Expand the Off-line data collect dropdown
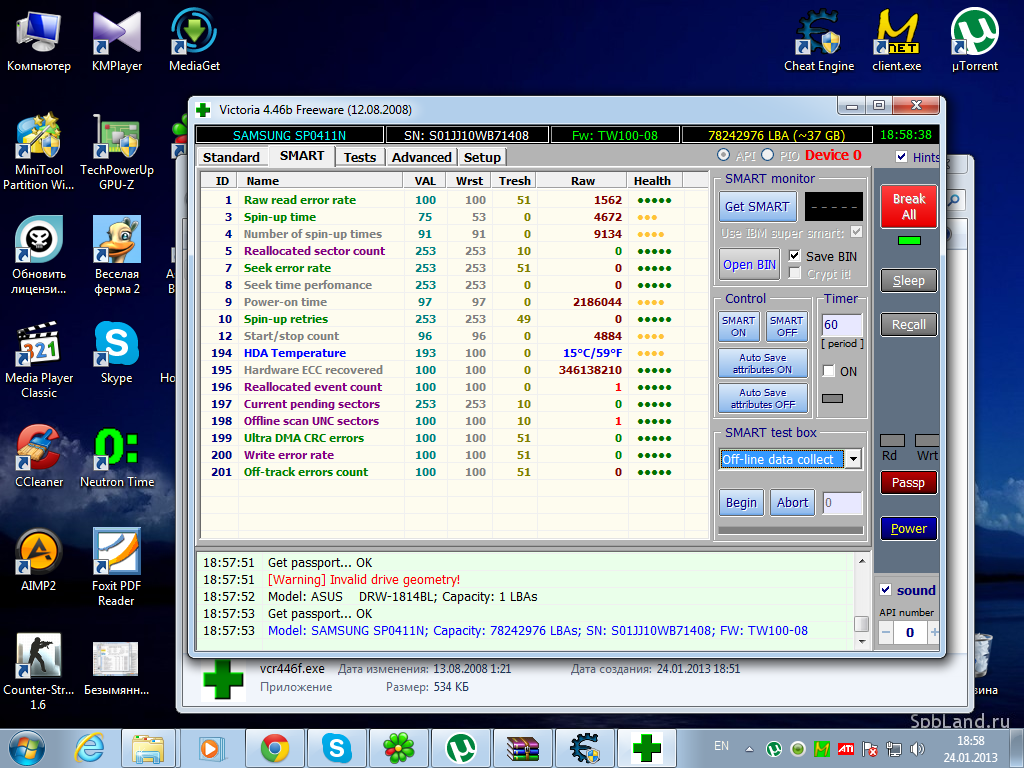The width and height of the screenshot is (1025, 768). point(853,459)
